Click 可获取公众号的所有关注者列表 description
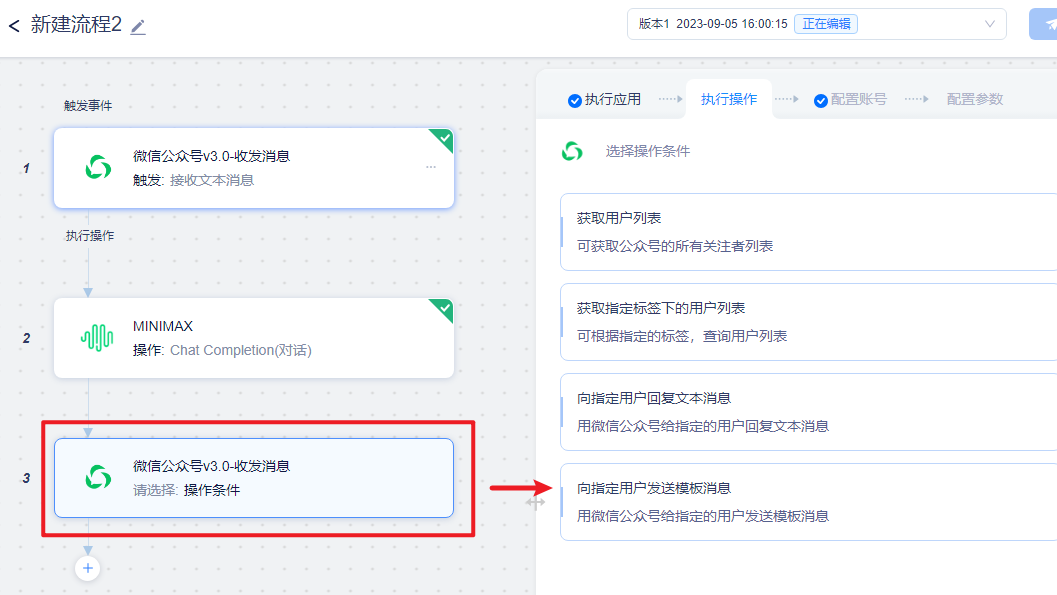 click(x=675, y=247)
